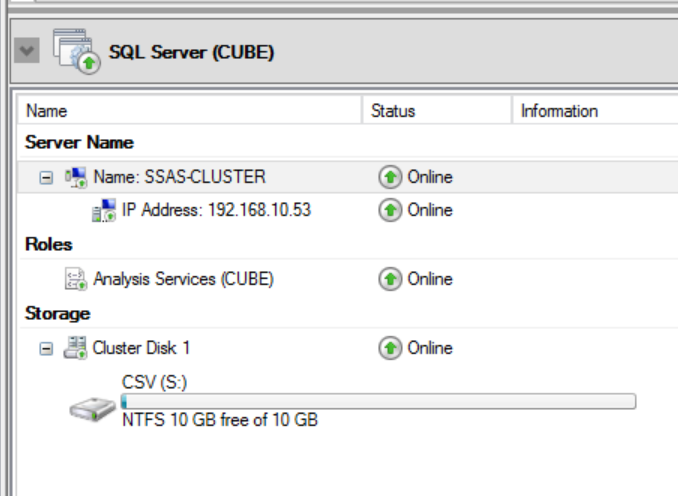Collapse the SSAS-CLUSTER name tree node

46,178
